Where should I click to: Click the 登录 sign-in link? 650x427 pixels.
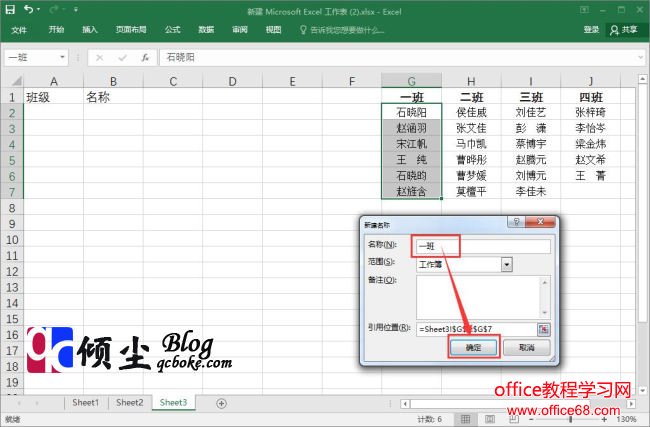click(x=591, y=30)
